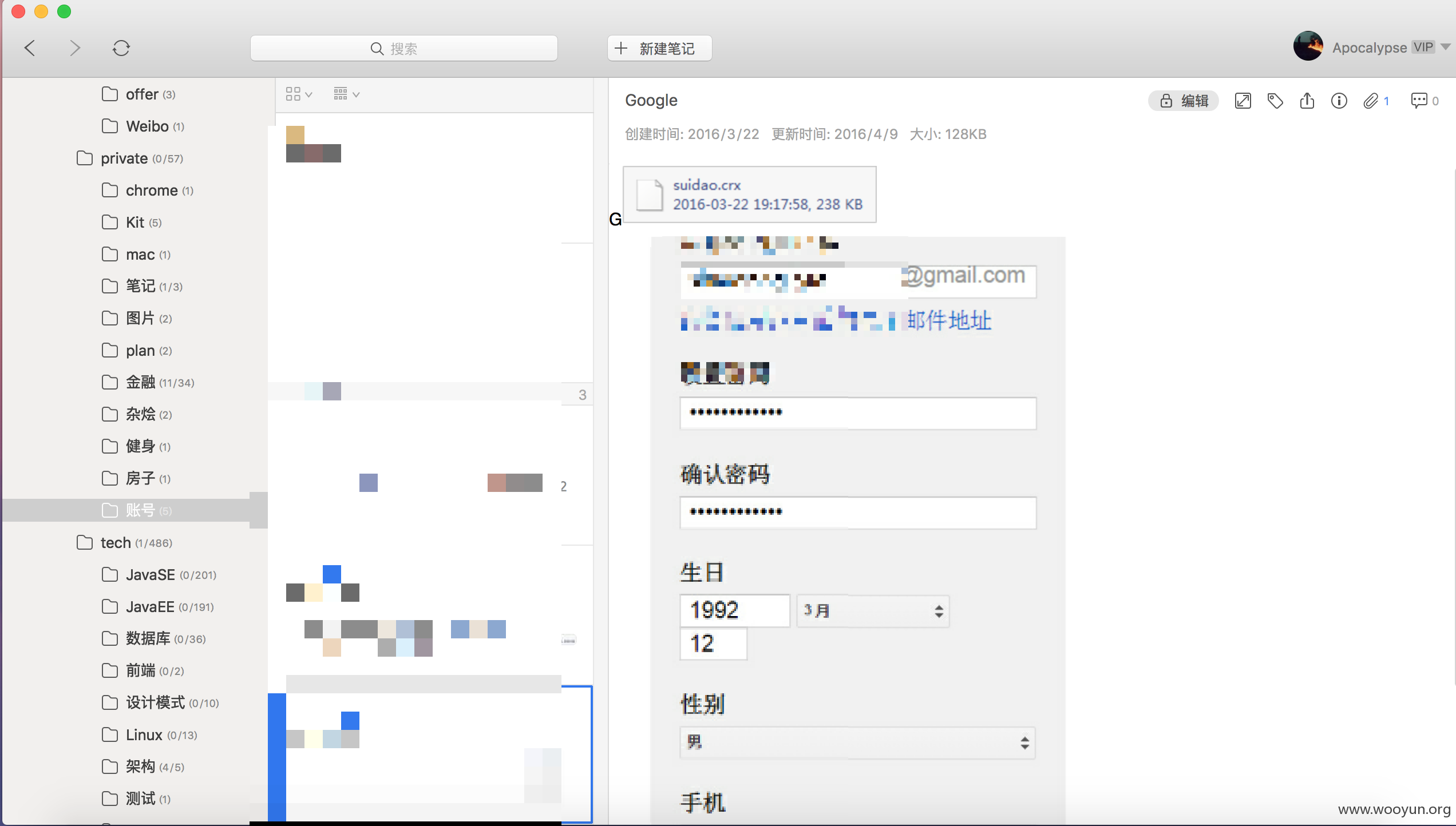This screenshot has height=826, width=1456.
Task: Select the Kit folder
Action: click(x=132, y=223)
